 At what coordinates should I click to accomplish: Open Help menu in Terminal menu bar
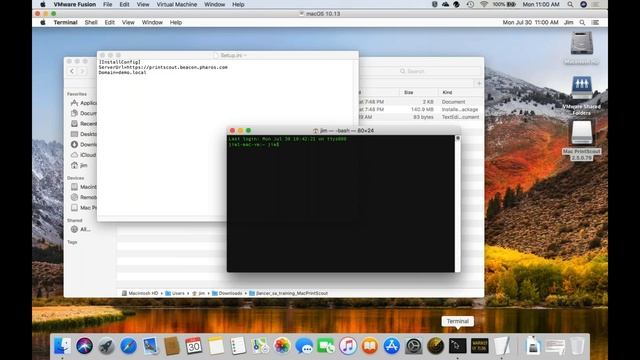[x=176, y=22]
